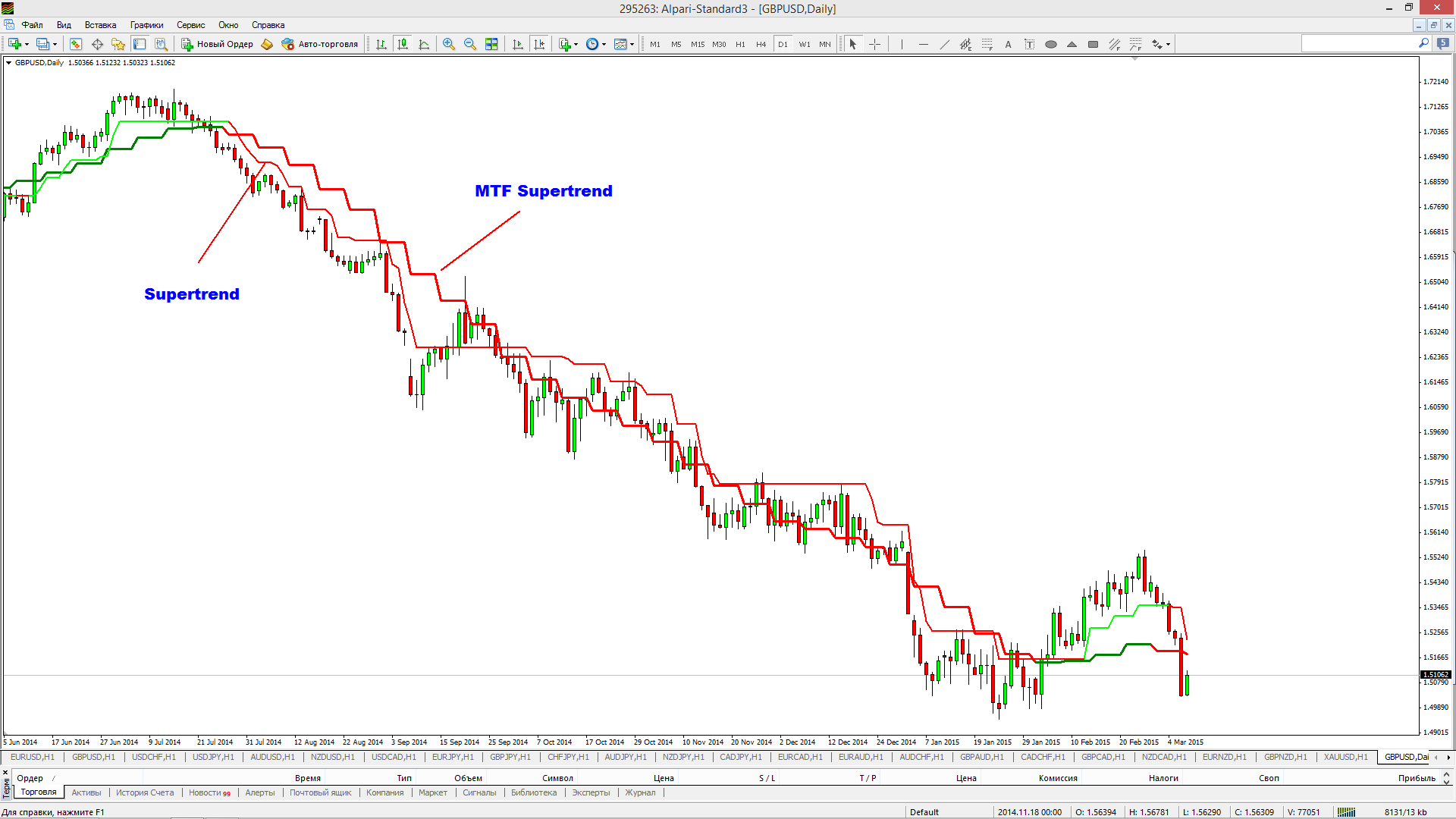Screen dimensions: 1456x819
Task: Draw a triangle shape
Action: point(1072,44)
